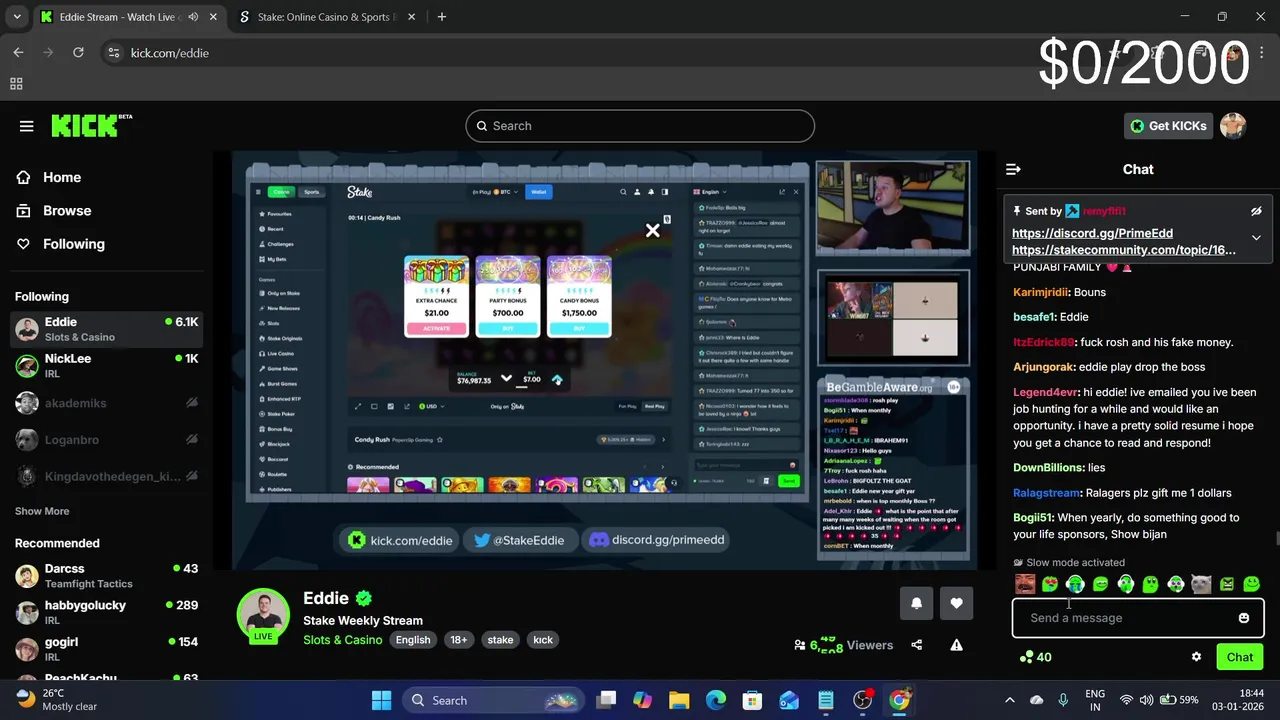This screenshot has width=1280, height=720.
Task: Open a new browser tab
Action: click(442, 17)
